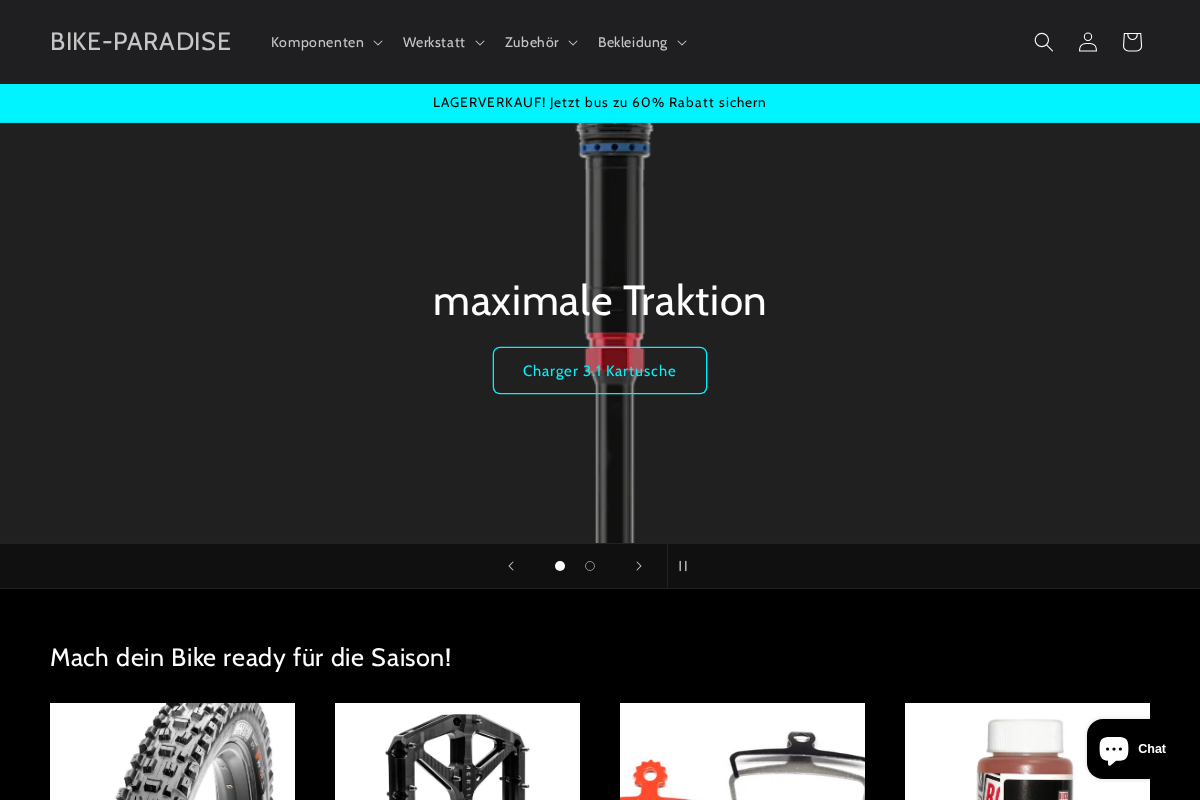Click the account login icon
This screenshot has height=800, width=1200.
pyautogui.click(x=1088, y=42)
